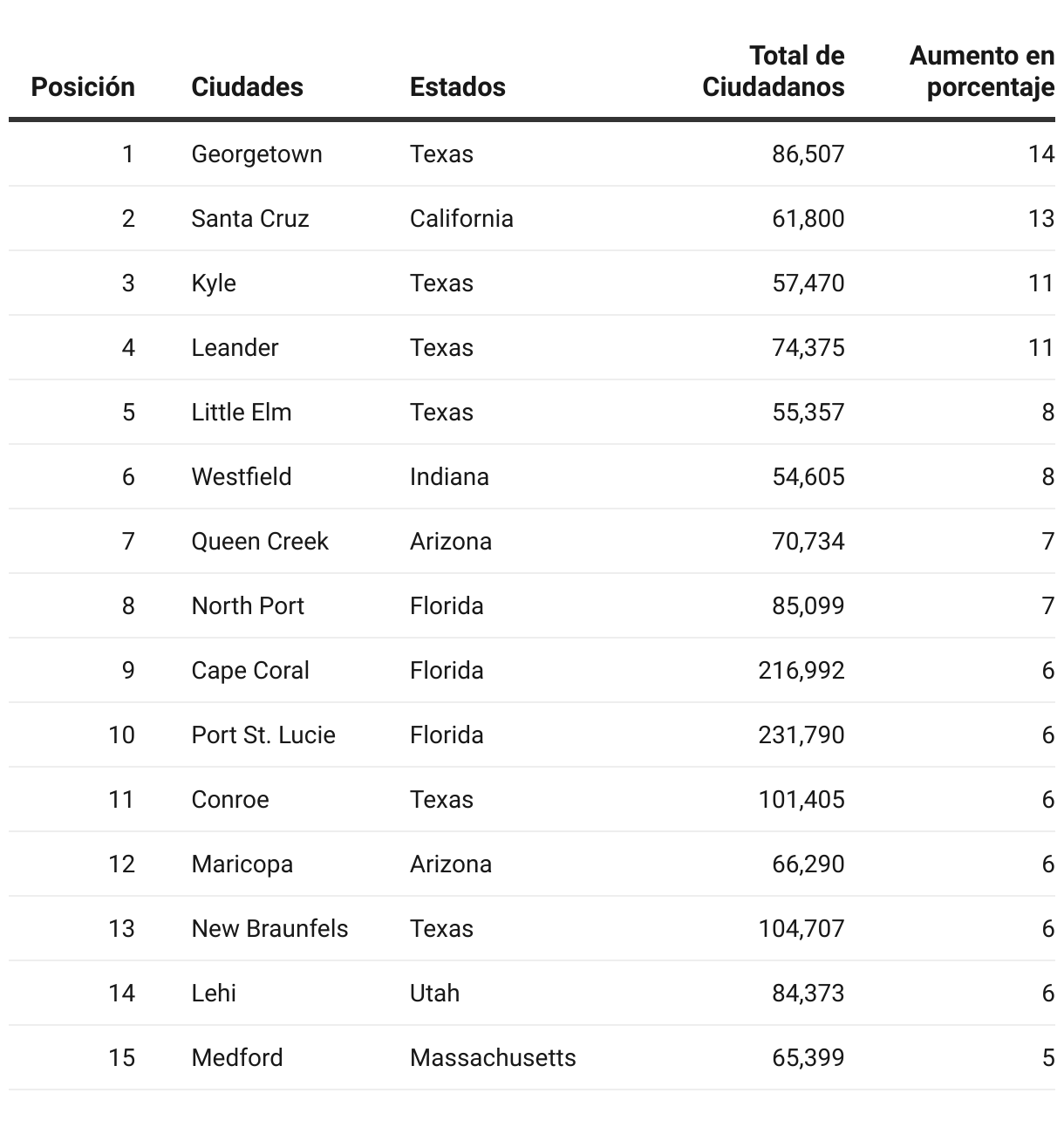Select the Massachusetts state cell
The height and width of the screenshot is (1134, 1064).
493,1058
